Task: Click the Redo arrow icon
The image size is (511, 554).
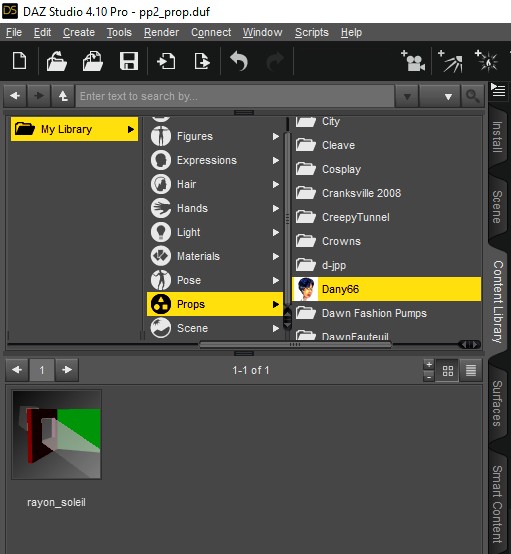Action: (275, 61)
